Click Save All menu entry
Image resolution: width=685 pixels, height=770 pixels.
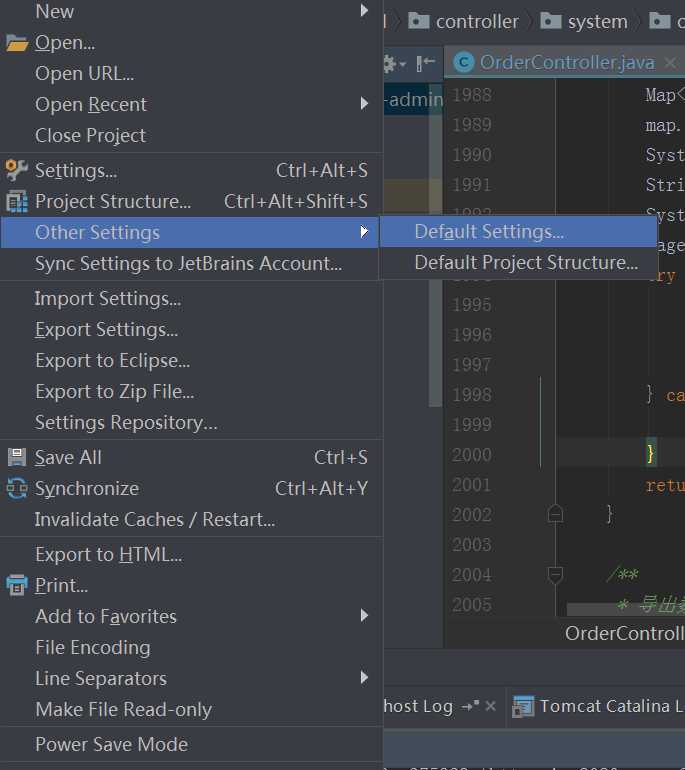(192, 457)
